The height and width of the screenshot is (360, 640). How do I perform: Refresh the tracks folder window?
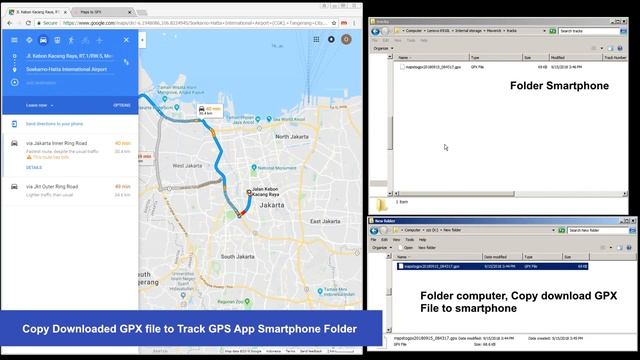552,31
